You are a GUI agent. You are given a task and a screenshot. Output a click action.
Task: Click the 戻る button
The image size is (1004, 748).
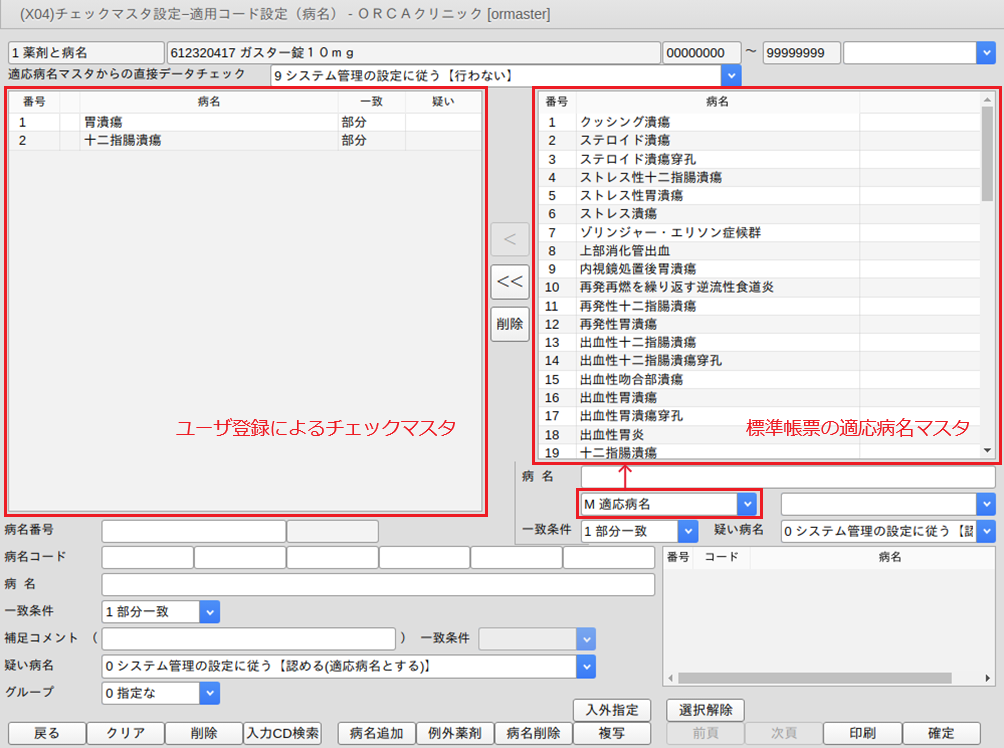click(46, 733)
